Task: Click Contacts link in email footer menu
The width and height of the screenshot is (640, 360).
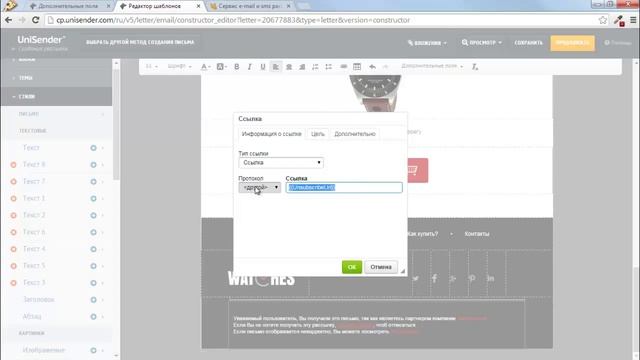Action: 477,234
